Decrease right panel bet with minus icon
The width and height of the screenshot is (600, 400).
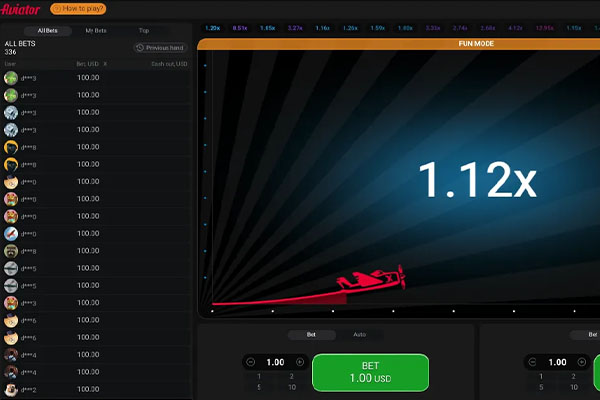click(531, 362)
